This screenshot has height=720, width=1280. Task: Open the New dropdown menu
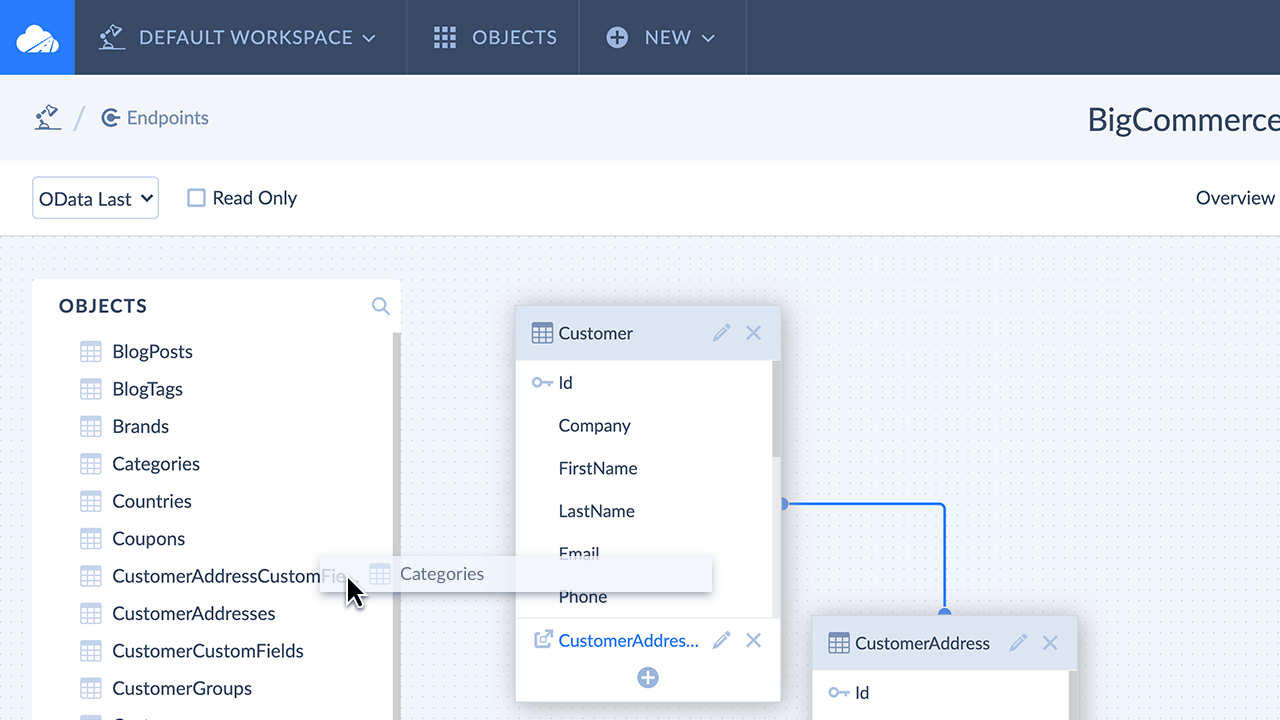pyautogui.click(x=661, y=38)
